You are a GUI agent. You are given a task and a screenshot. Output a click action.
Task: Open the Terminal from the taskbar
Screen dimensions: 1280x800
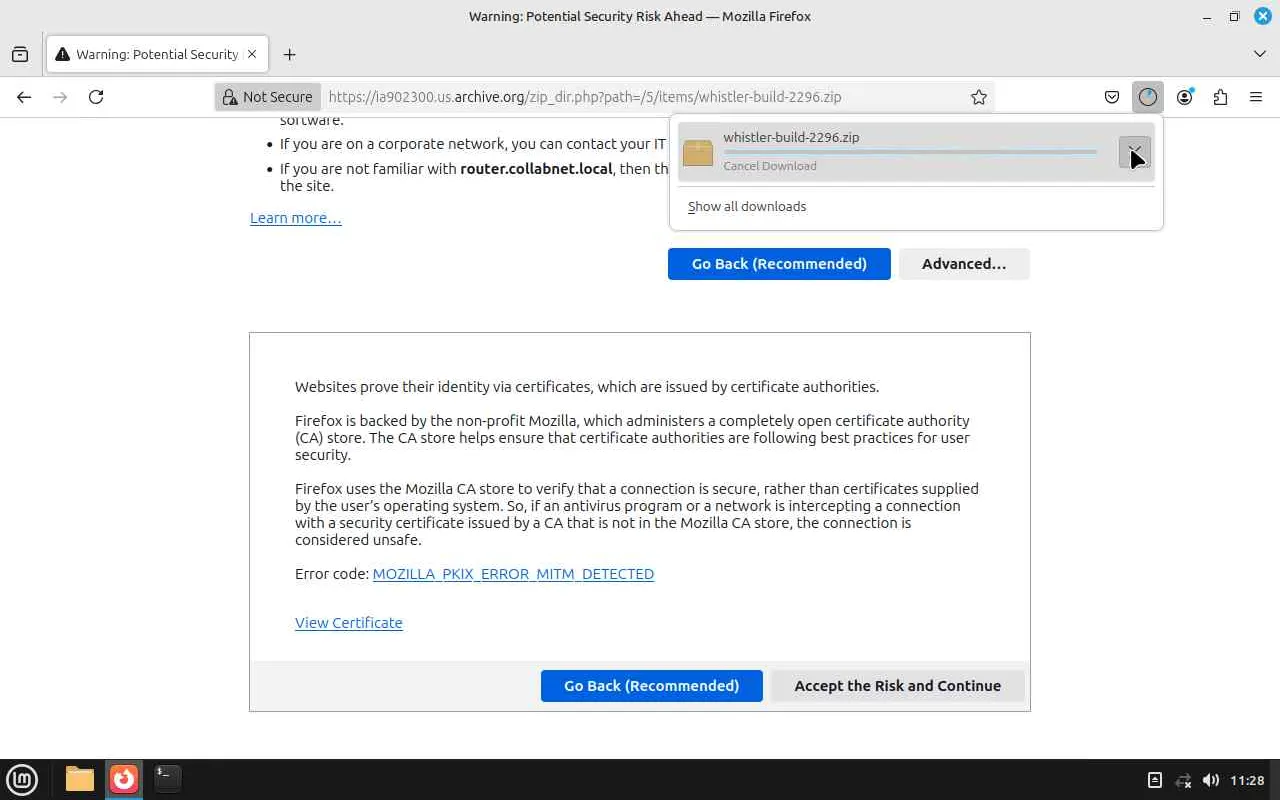coord(167,779)
